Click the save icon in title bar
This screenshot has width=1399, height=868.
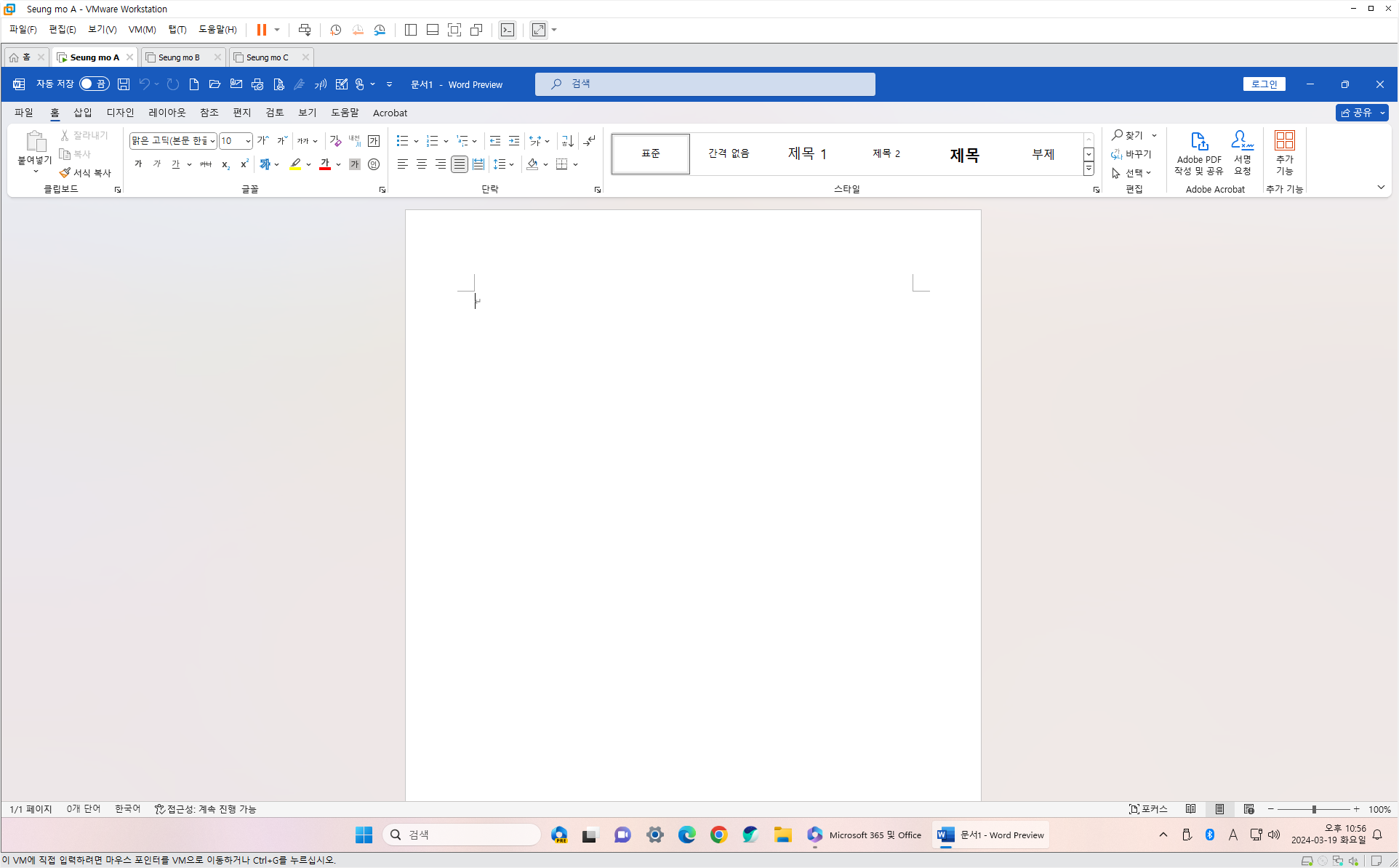pos(124,84)
